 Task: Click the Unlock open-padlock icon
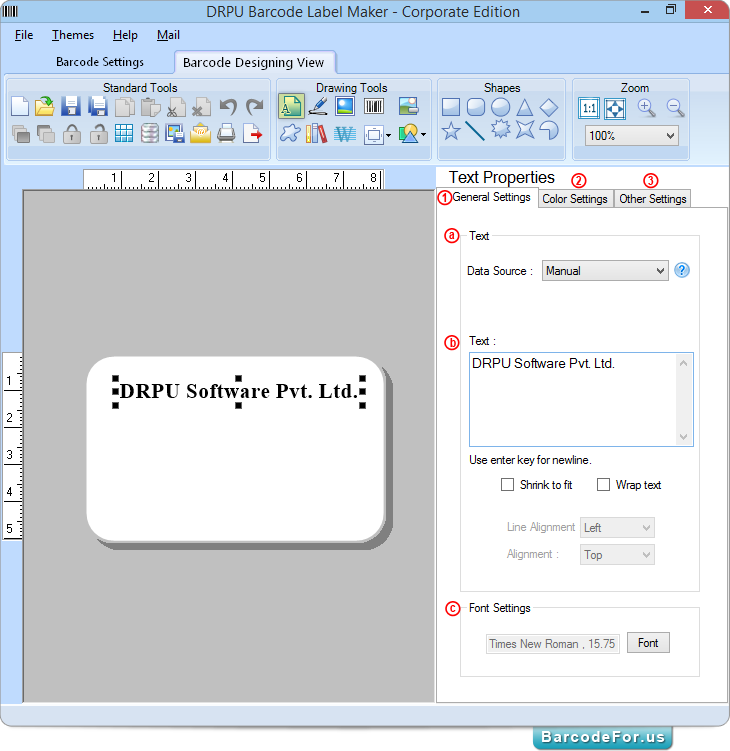click(x=98, y=134)
